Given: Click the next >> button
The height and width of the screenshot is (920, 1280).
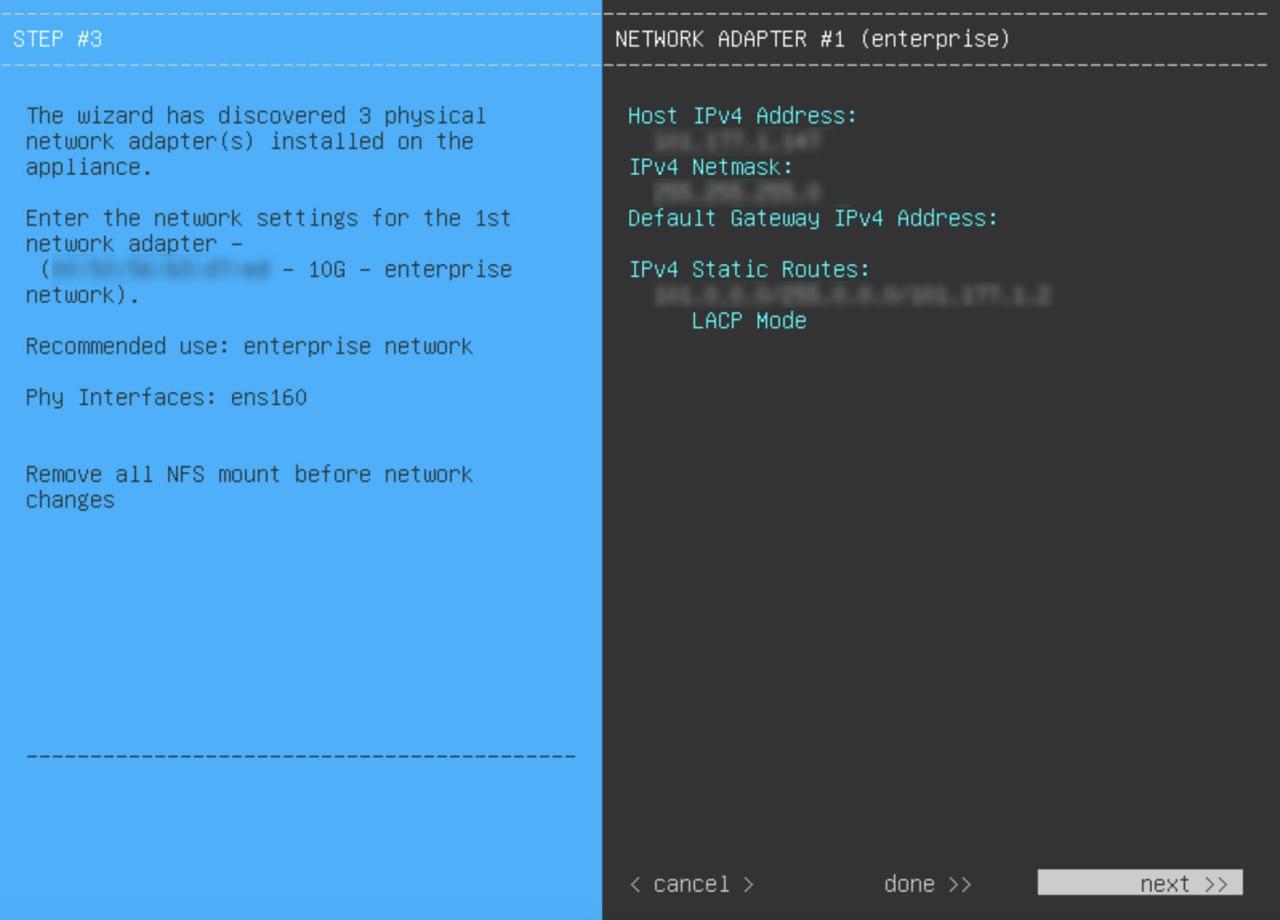Looking at the screenshot, I should [x=1140, y=883].
